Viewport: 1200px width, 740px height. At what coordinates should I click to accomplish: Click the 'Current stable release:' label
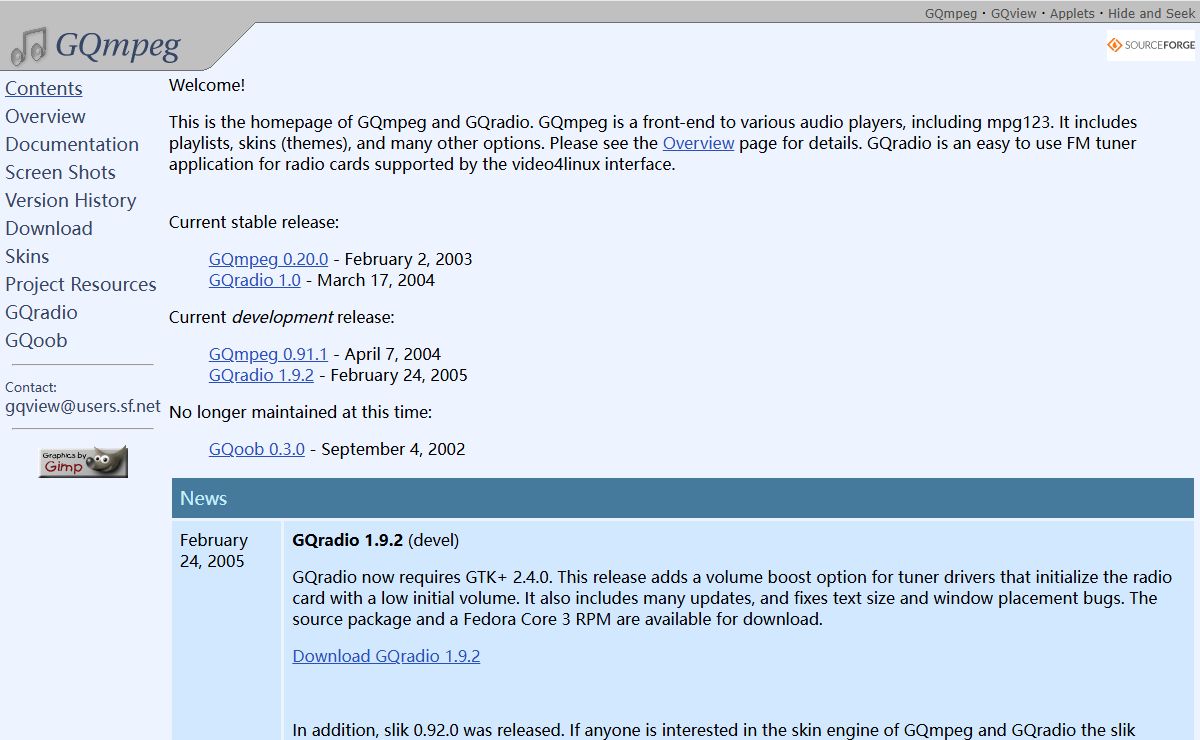254,222
